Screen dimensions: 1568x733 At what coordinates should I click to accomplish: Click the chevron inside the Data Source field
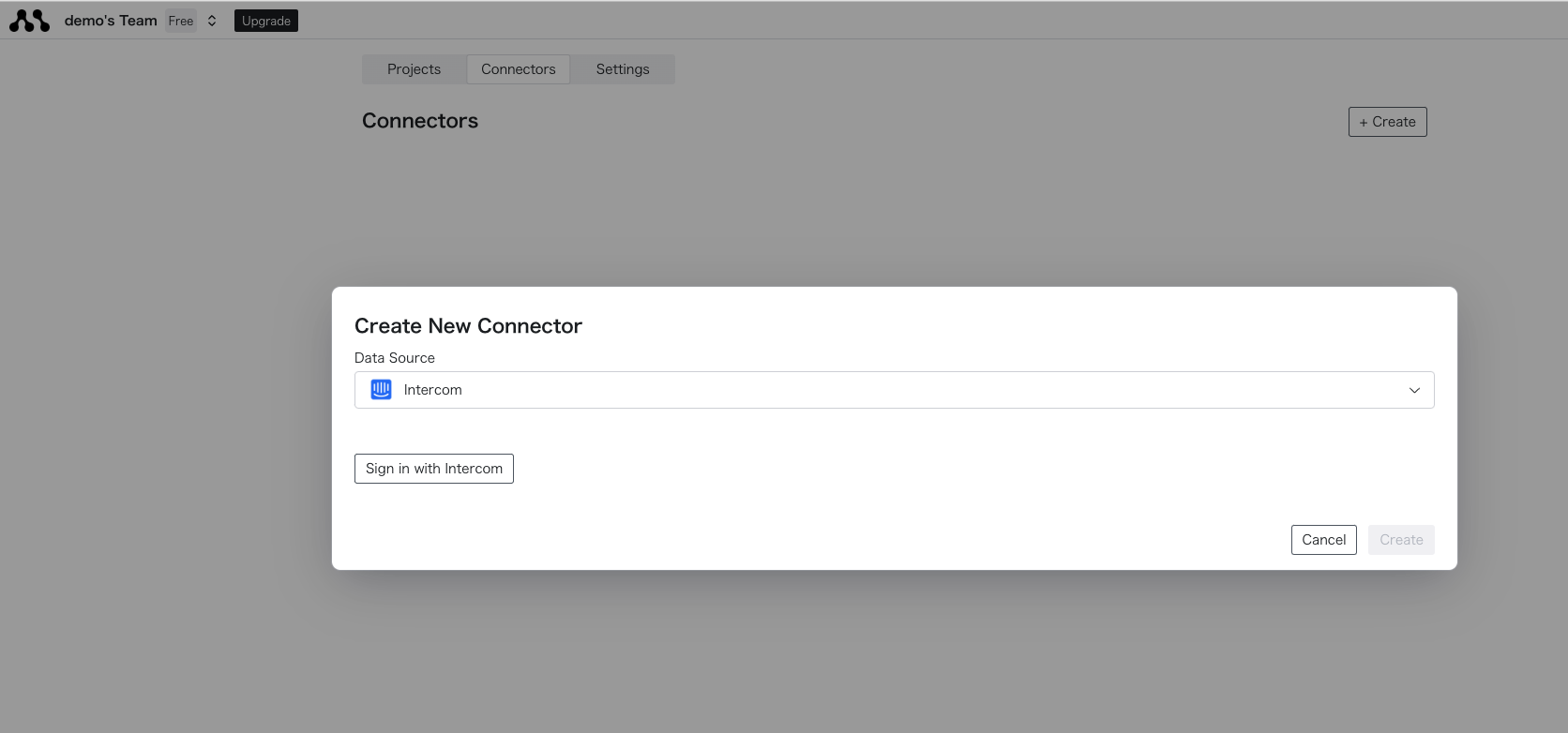tap(1414, 390)
